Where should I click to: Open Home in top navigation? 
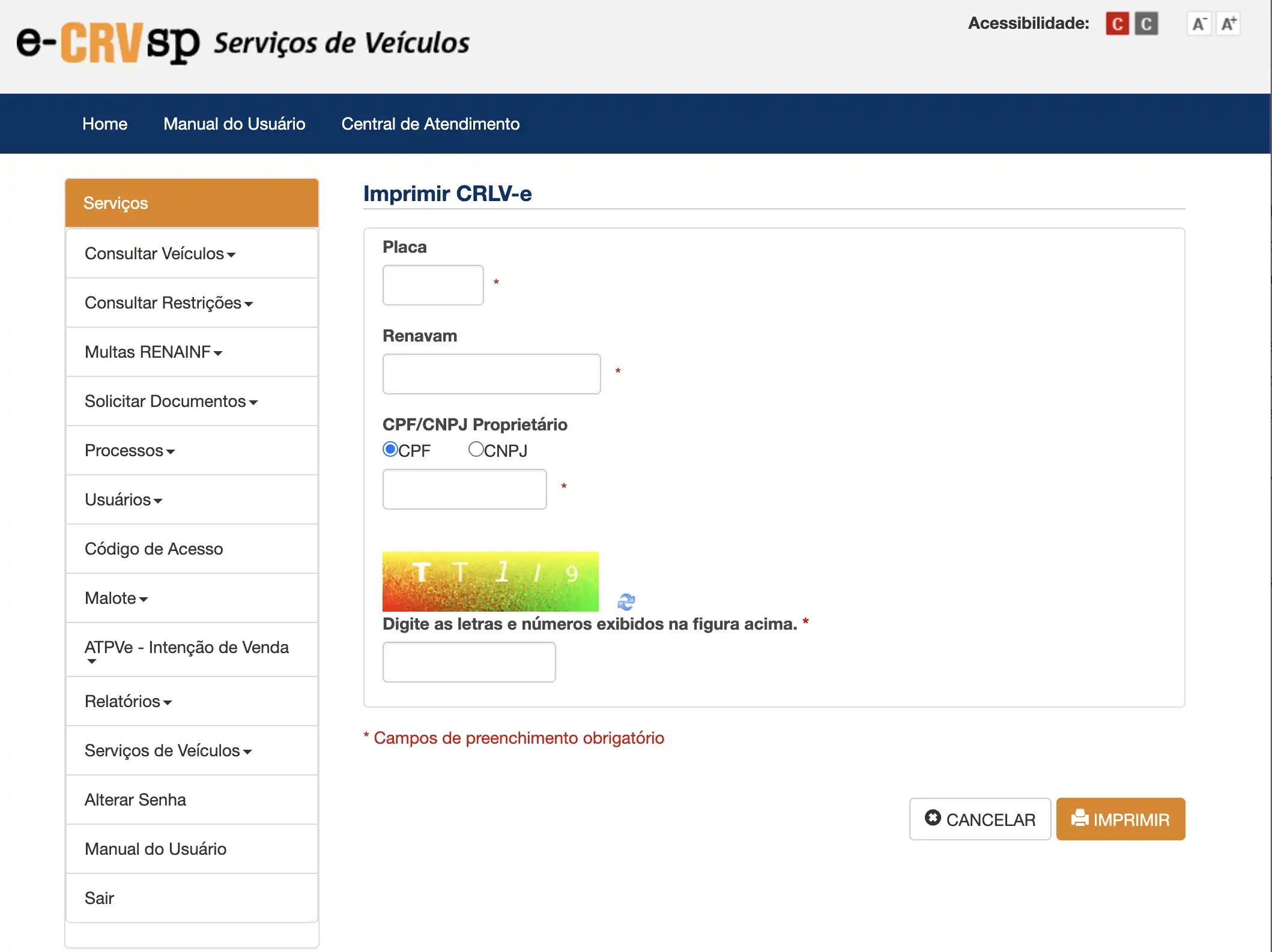tap(104, 124)
